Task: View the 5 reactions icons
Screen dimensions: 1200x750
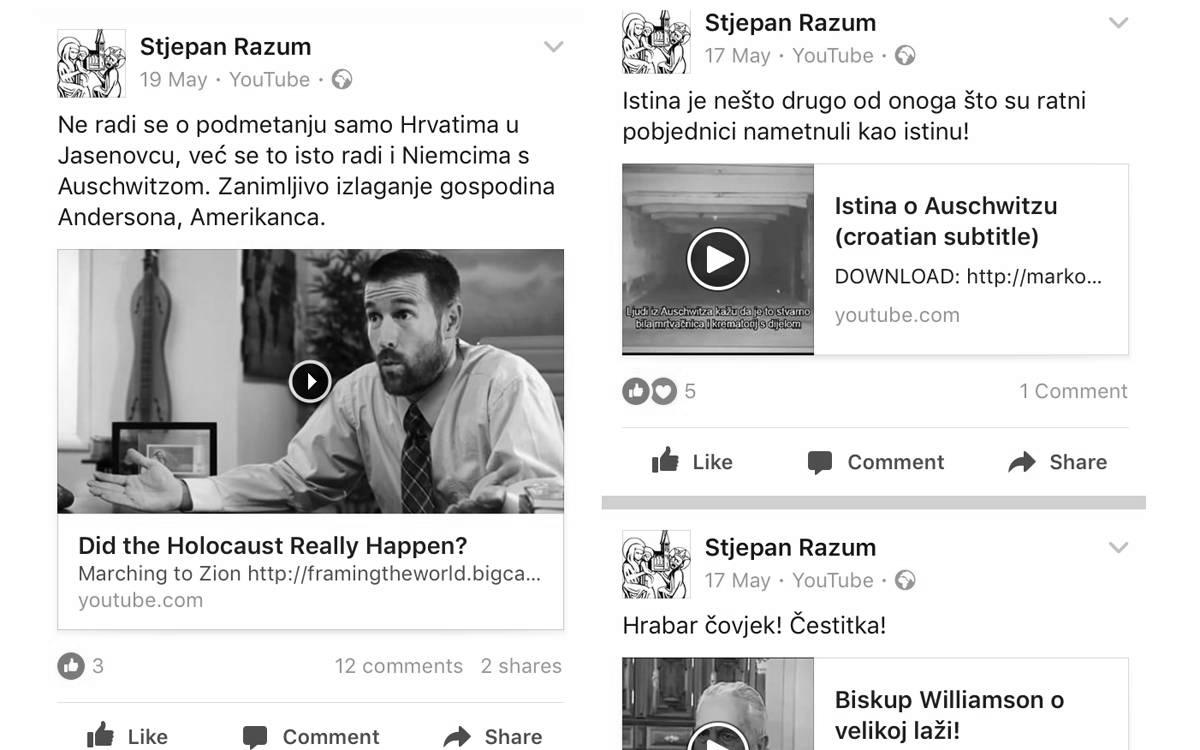Action: tap(649, 391)
